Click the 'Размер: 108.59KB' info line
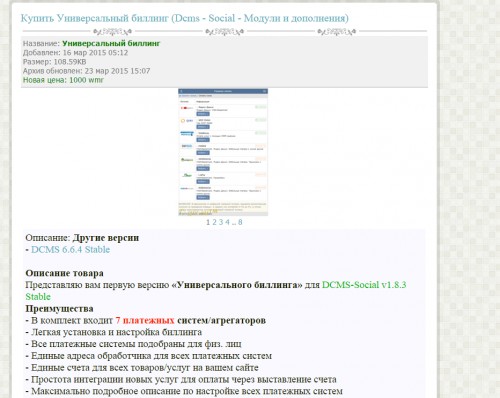Image resolution: width=500 pixels, height=398 pixels. coord(54,62)
